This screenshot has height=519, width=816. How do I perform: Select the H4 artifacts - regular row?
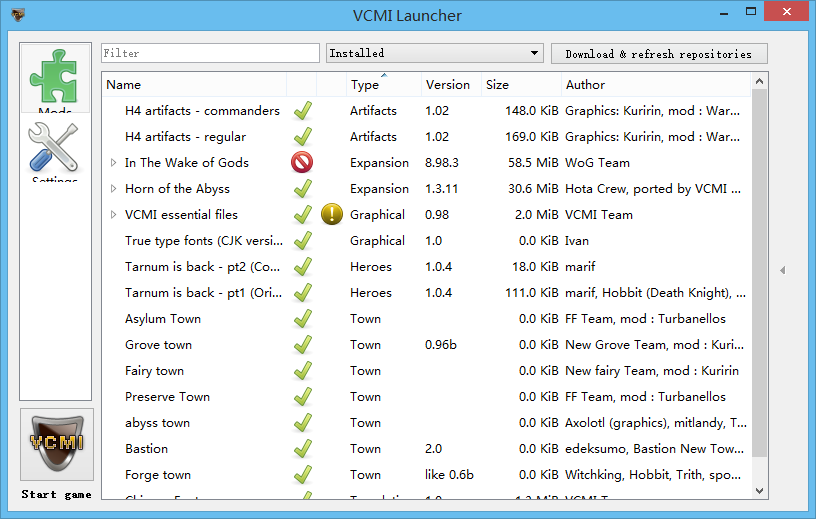pos(426,136)
